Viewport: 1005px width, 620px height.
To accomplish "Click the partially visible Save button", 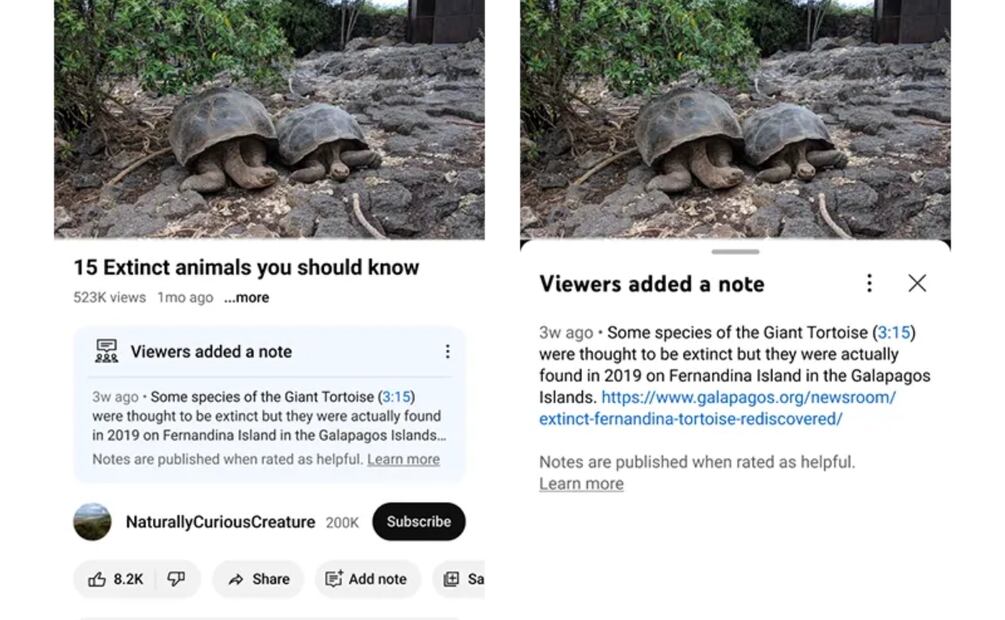I will [462, 579].
